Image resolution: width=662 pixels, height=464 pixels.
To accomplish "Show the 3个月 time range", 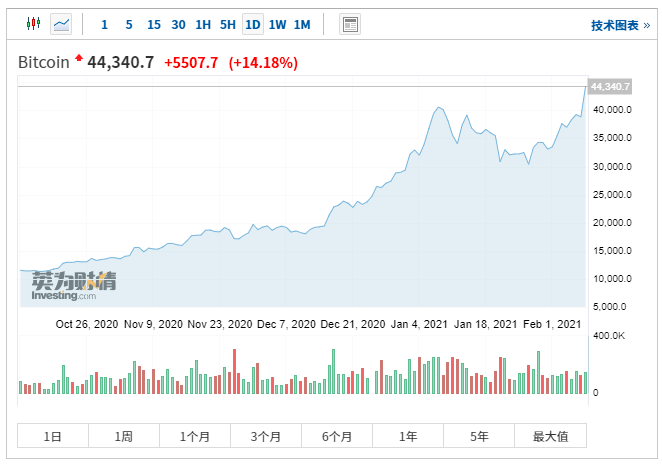I will [266, 435].
